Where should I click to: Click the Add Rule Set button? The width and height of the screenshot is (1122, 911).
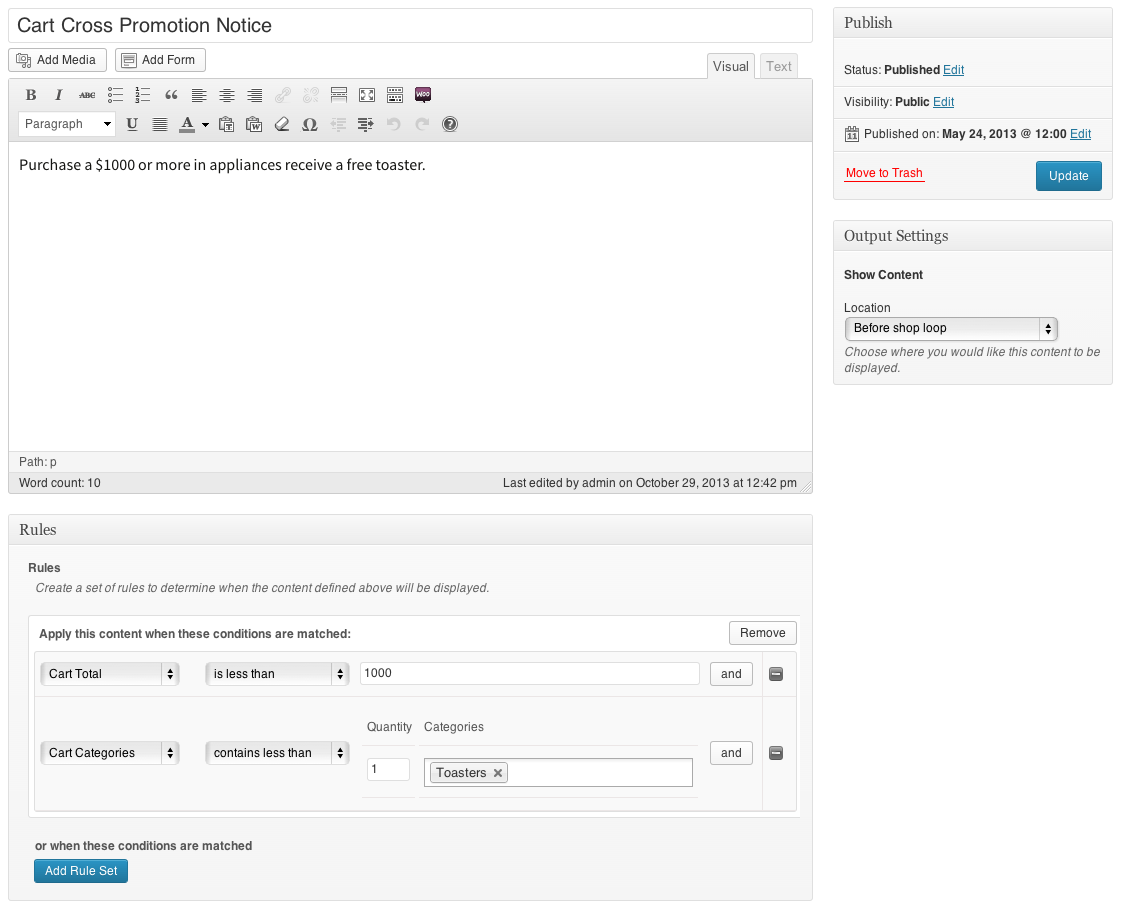pos(80,870)
